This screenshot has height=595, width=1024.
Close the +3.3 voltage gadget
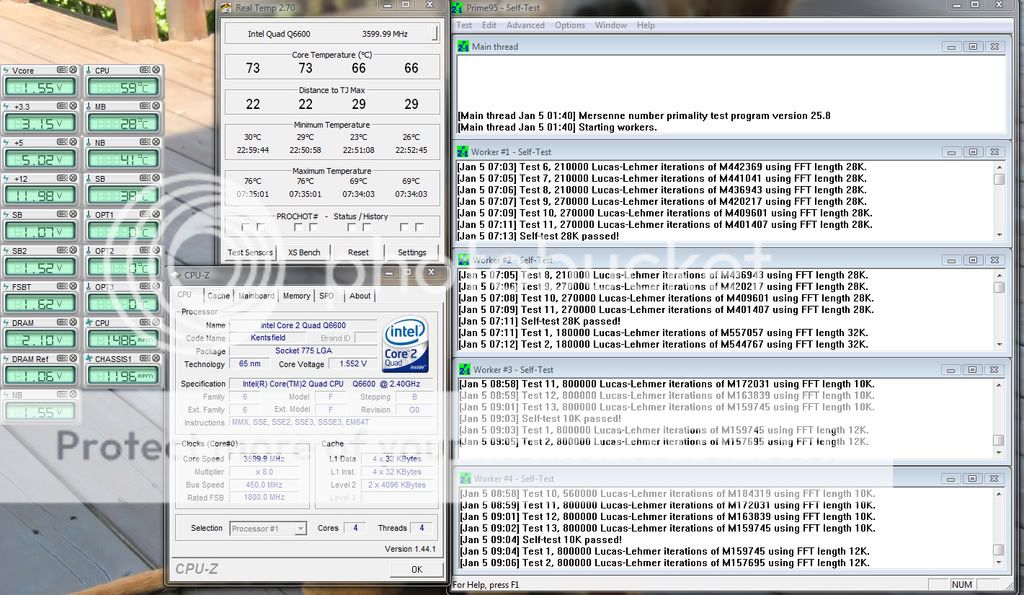point(73,106)
